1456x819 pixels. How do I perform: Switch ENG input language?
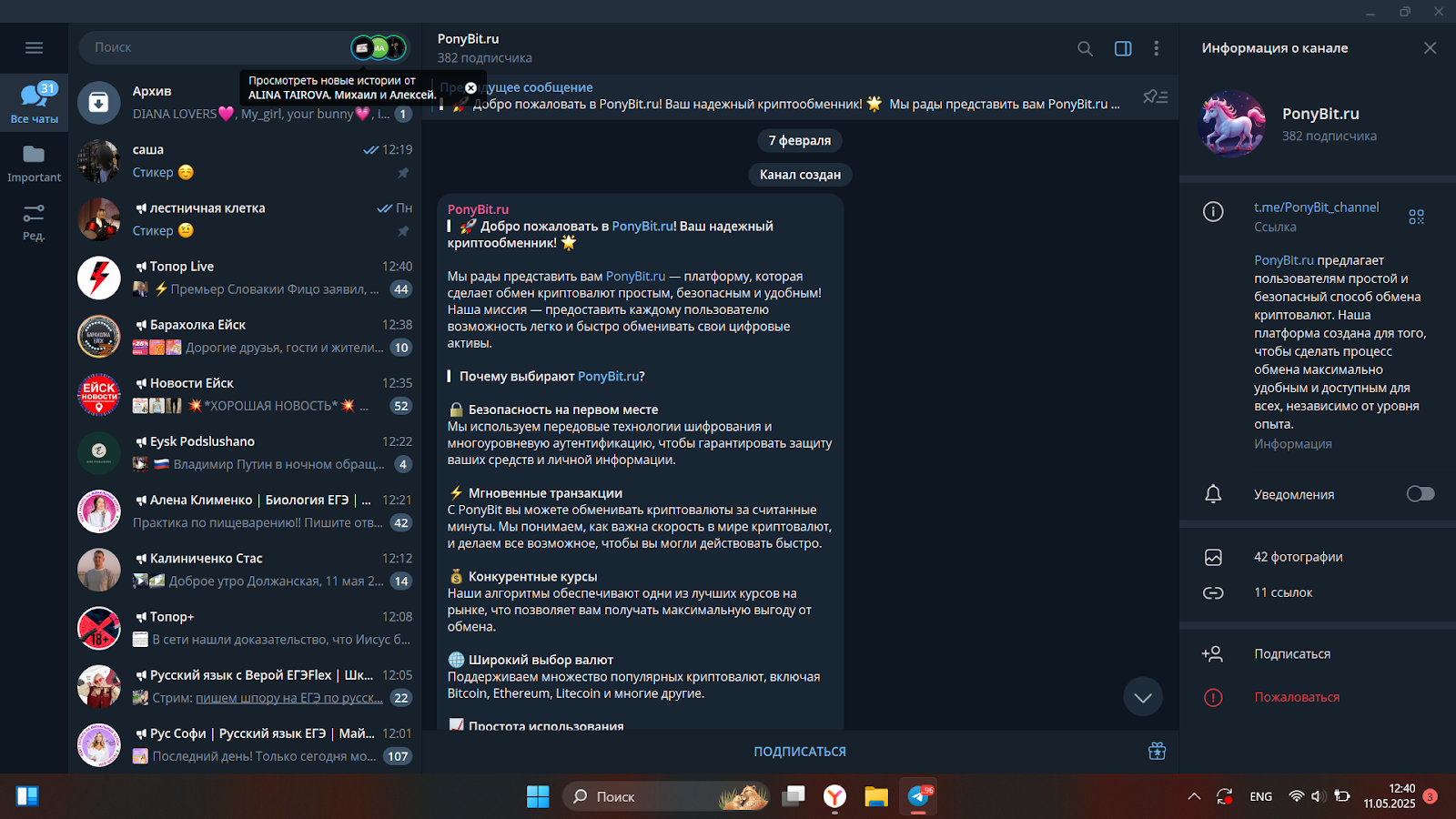[1261, 796]
